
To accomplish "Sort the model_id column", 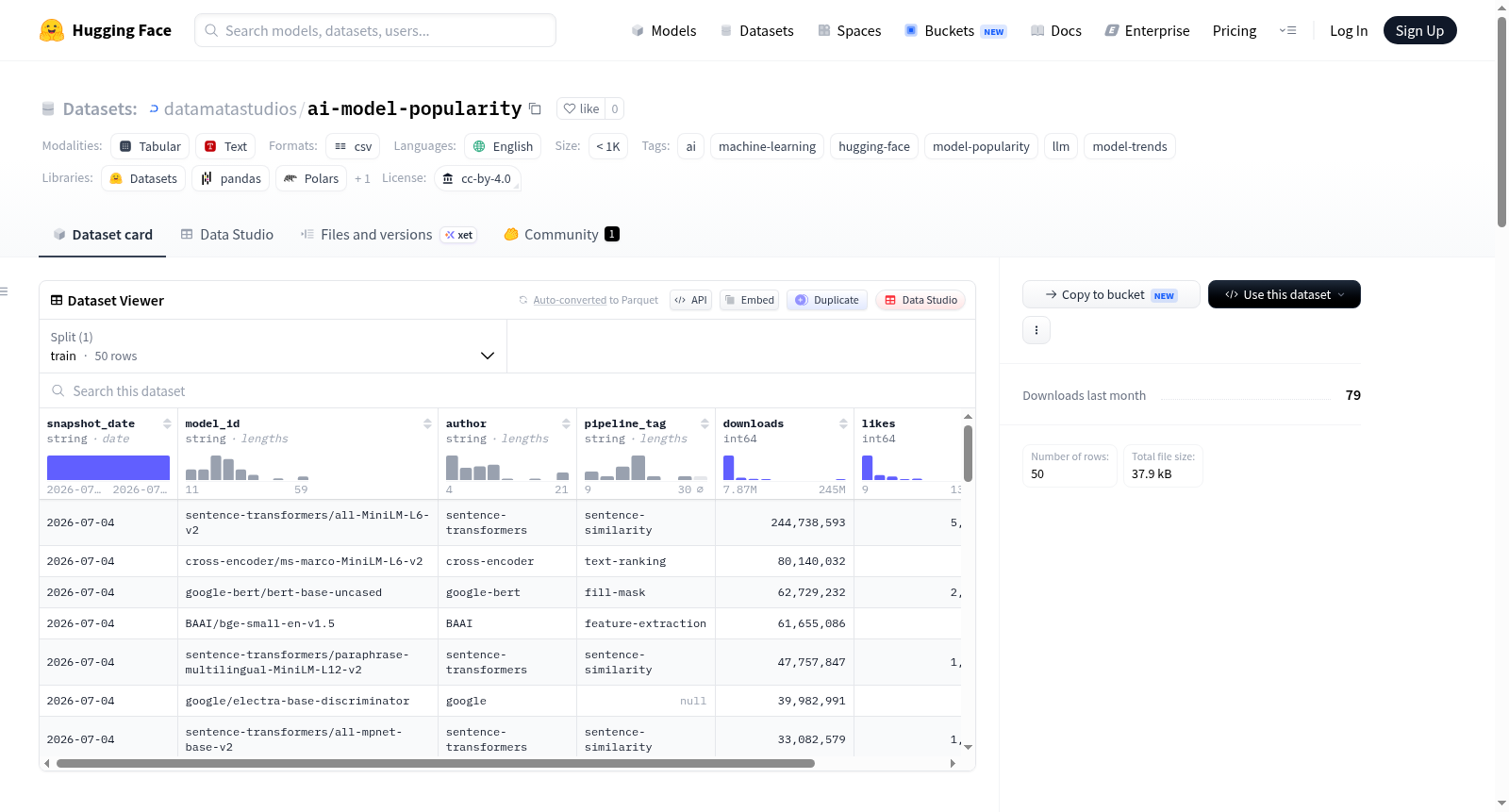I will click(x=427, y=423).
